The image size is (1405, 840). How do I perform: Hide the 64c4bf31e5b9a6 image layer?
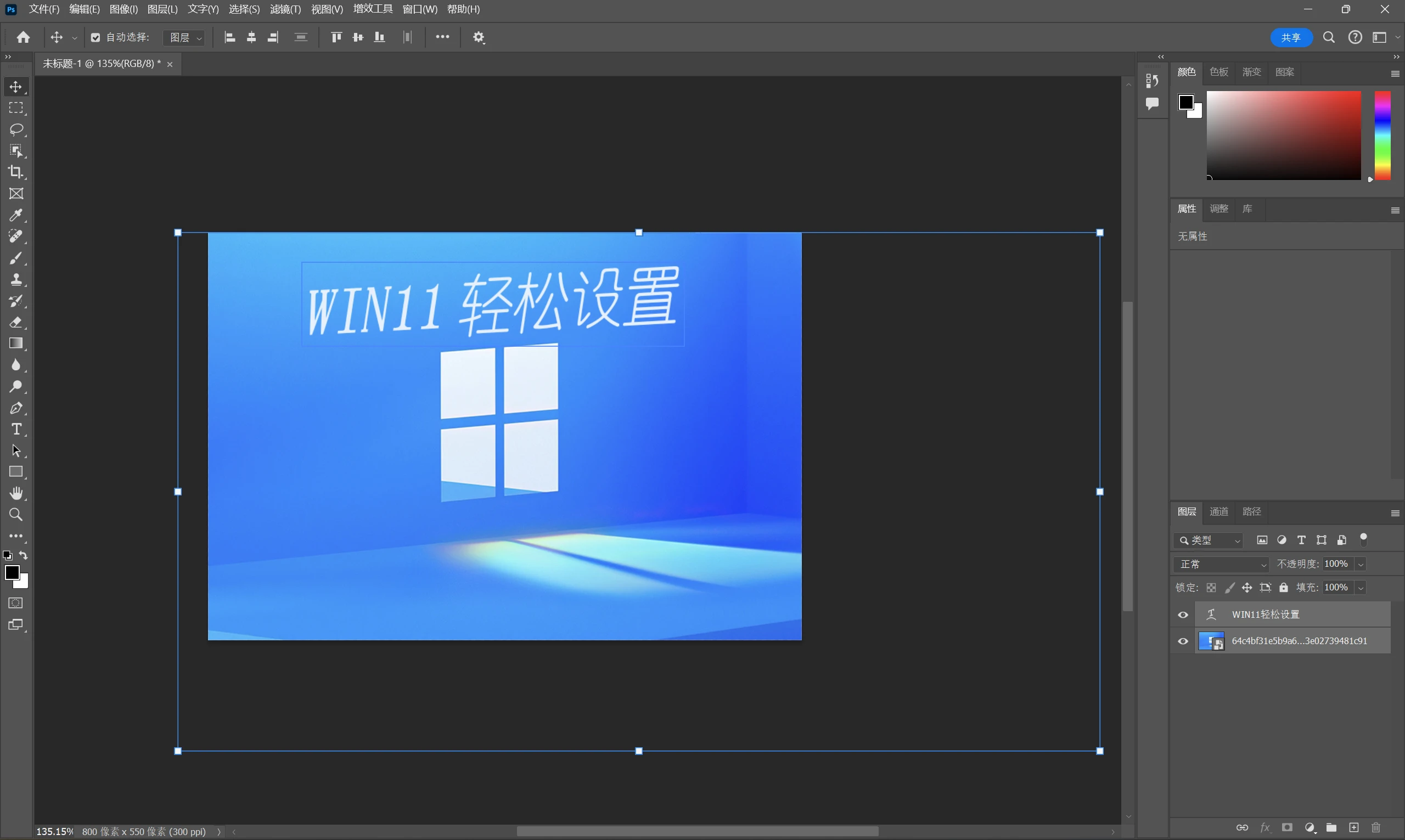point(1183,641)
